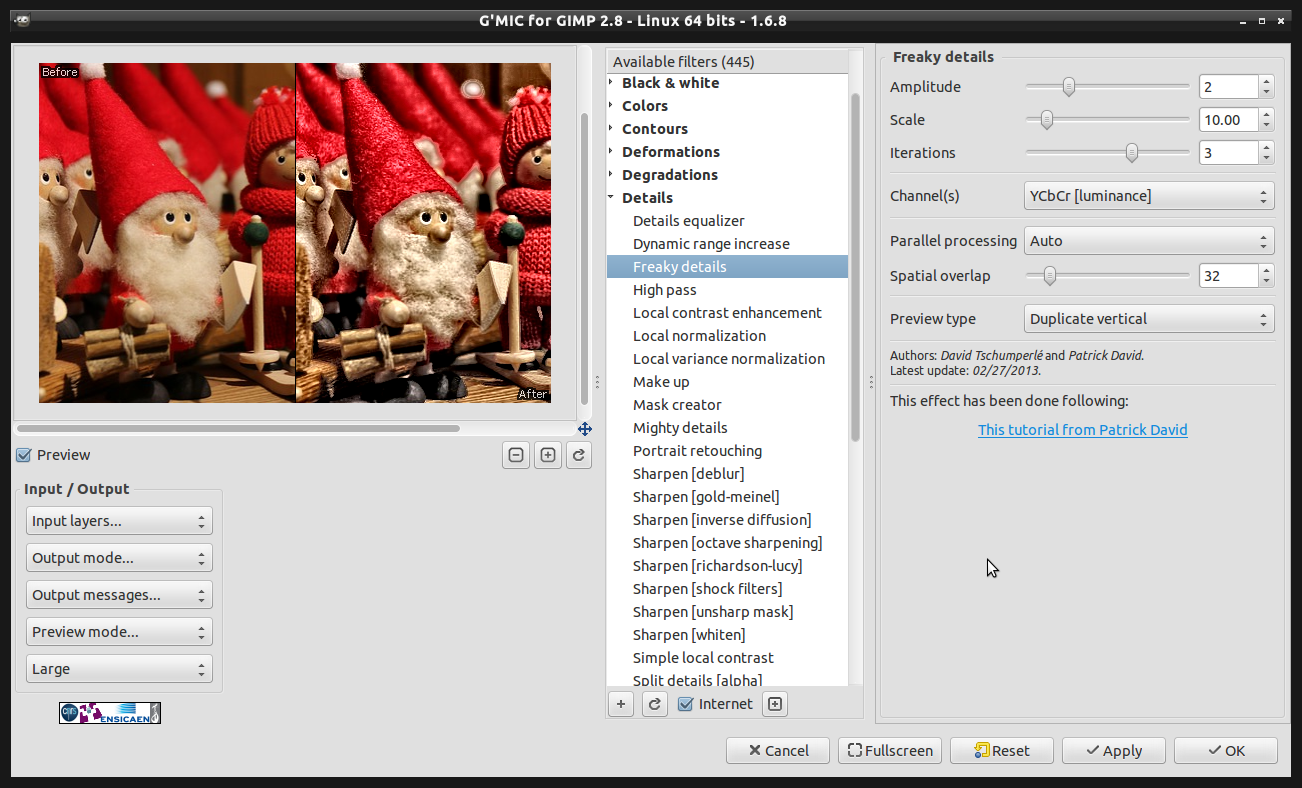
Task: Click the Spatial overlap slider handle
Action: coord(1049,276)
